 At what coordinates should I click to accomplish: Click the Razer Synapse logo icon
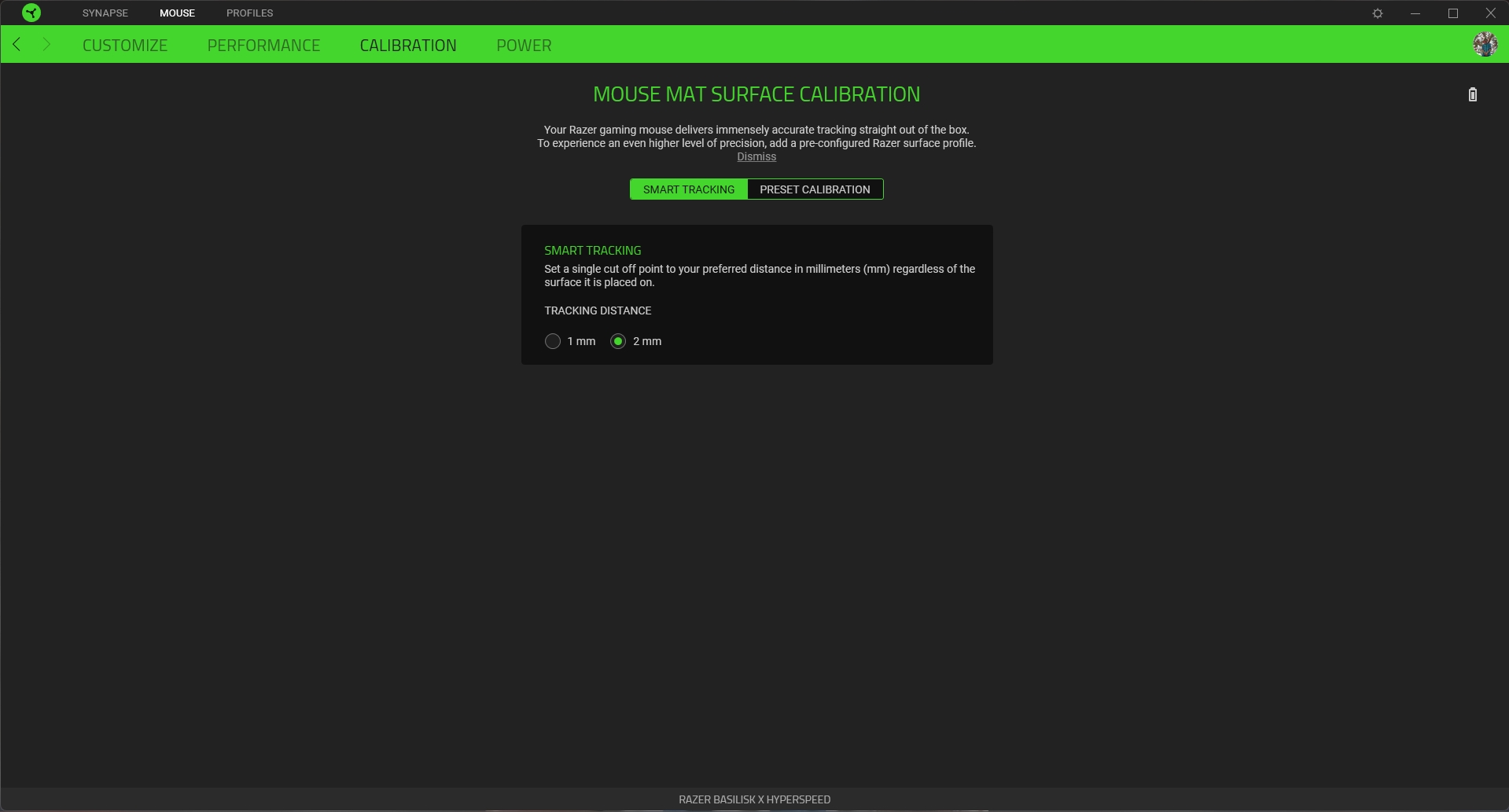click(x=31, y=13)
